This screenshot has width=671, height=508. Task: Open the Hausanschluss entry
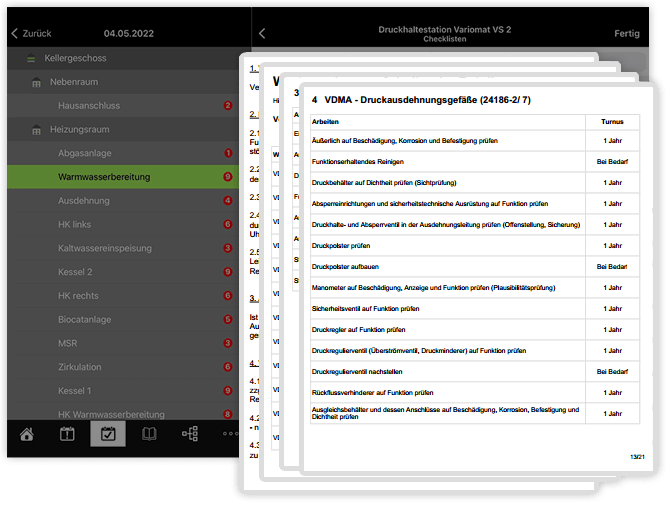(123, 106)
